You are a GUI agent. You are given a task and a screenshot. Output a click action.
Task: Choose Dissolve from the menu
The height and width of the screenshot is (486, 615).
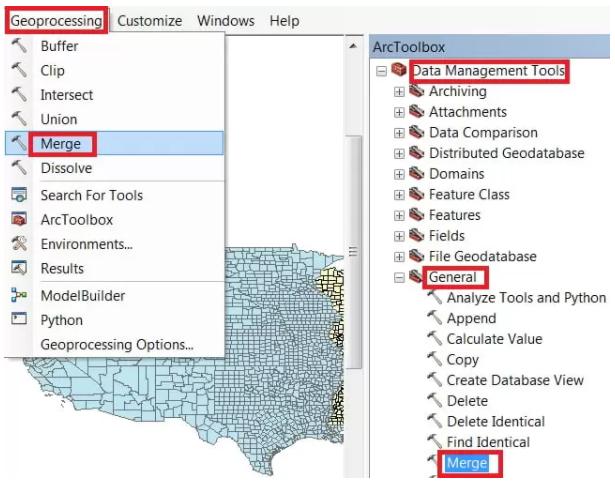115,168
